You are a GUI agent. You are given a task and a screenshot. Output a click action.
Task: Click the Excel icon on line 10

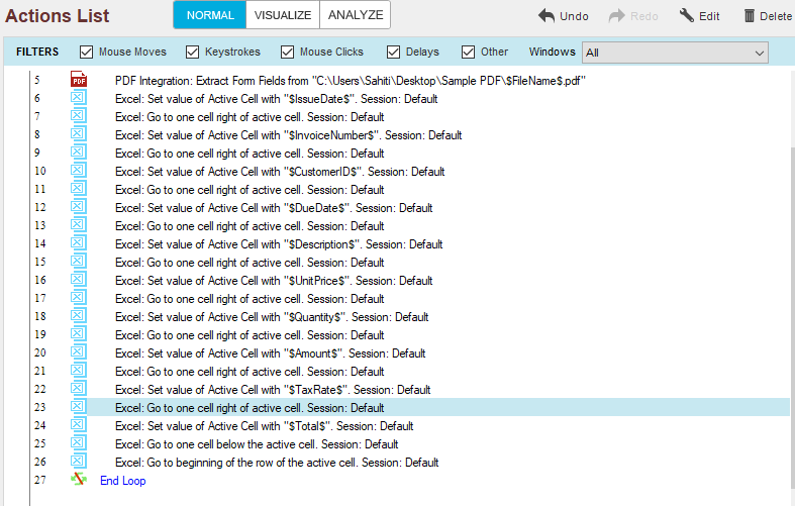(x=78, y=171)
